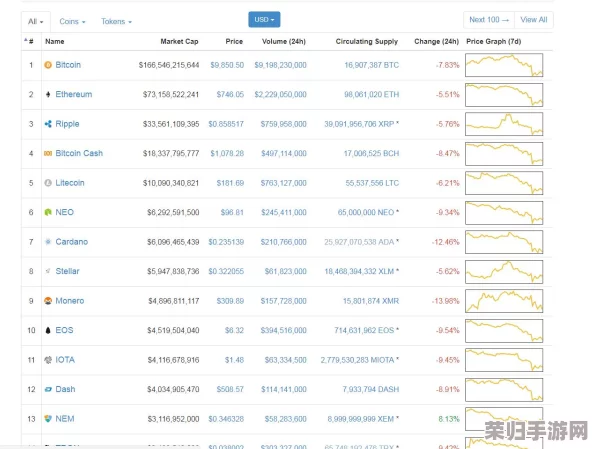Viewport: 594px width, 449px height.
Task: Open the IOTA coin page link
Action: pyautogui.click(x=65, y=360)
